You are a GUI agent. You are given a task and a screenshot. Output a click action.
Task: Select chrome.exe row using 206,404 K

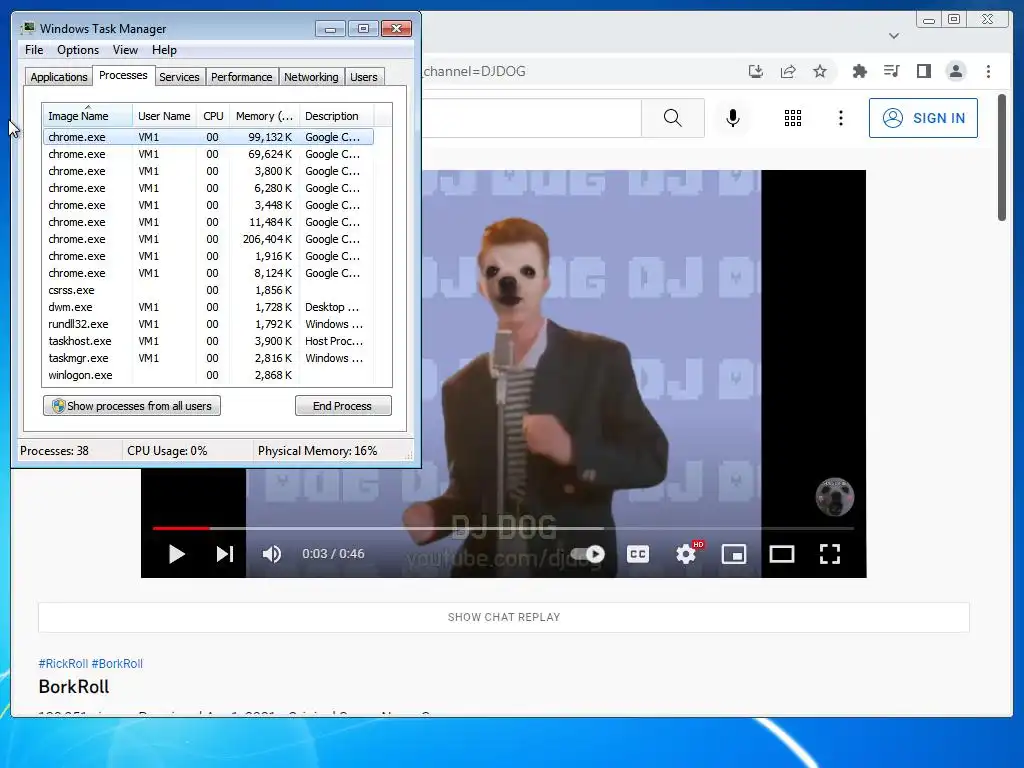point(208,239)
